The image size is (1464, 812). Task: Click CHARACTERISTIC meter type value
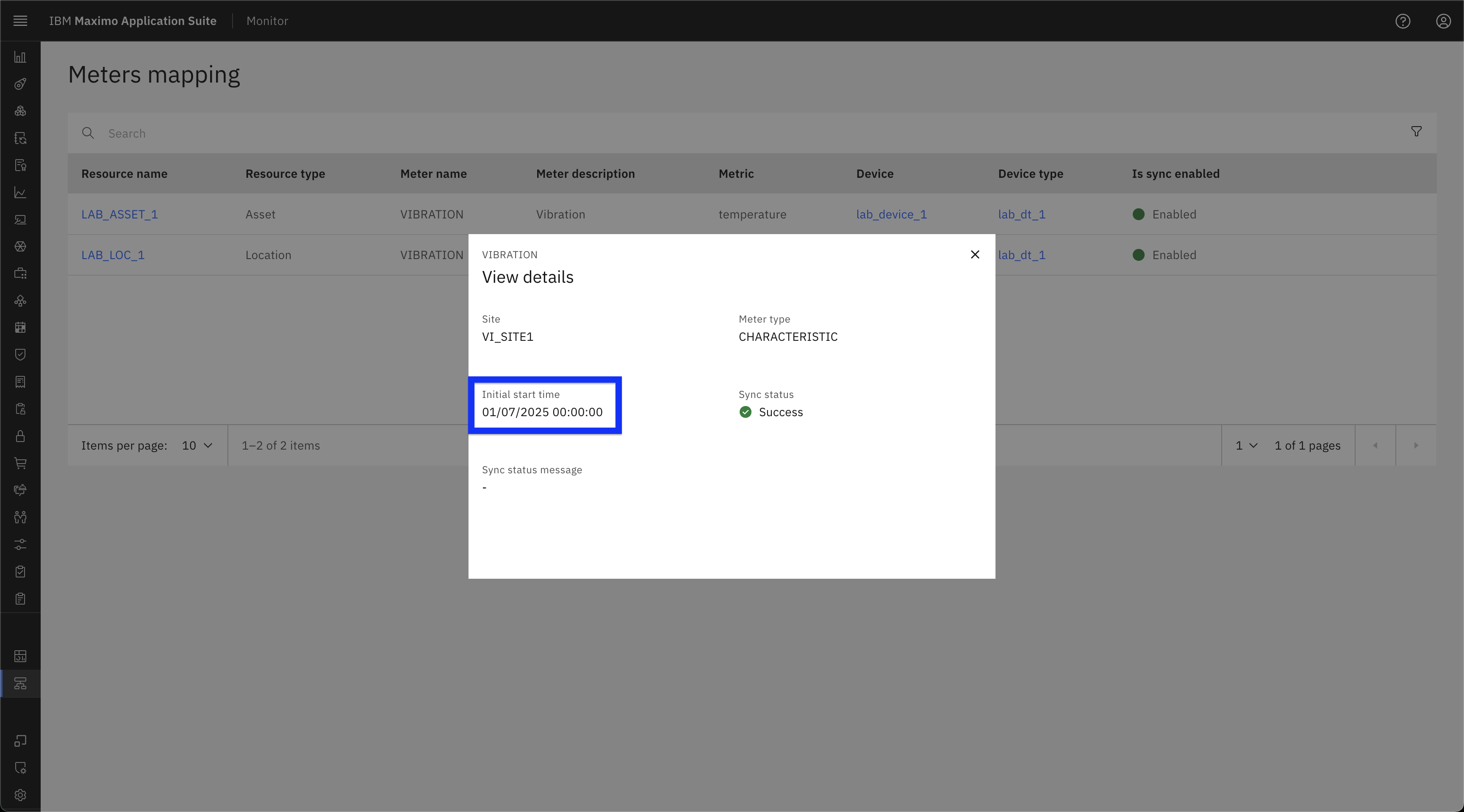tap(787, 337)
